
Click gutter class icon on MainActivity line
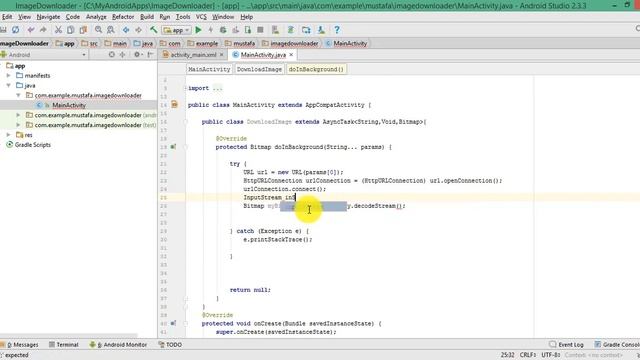point(174,104)
